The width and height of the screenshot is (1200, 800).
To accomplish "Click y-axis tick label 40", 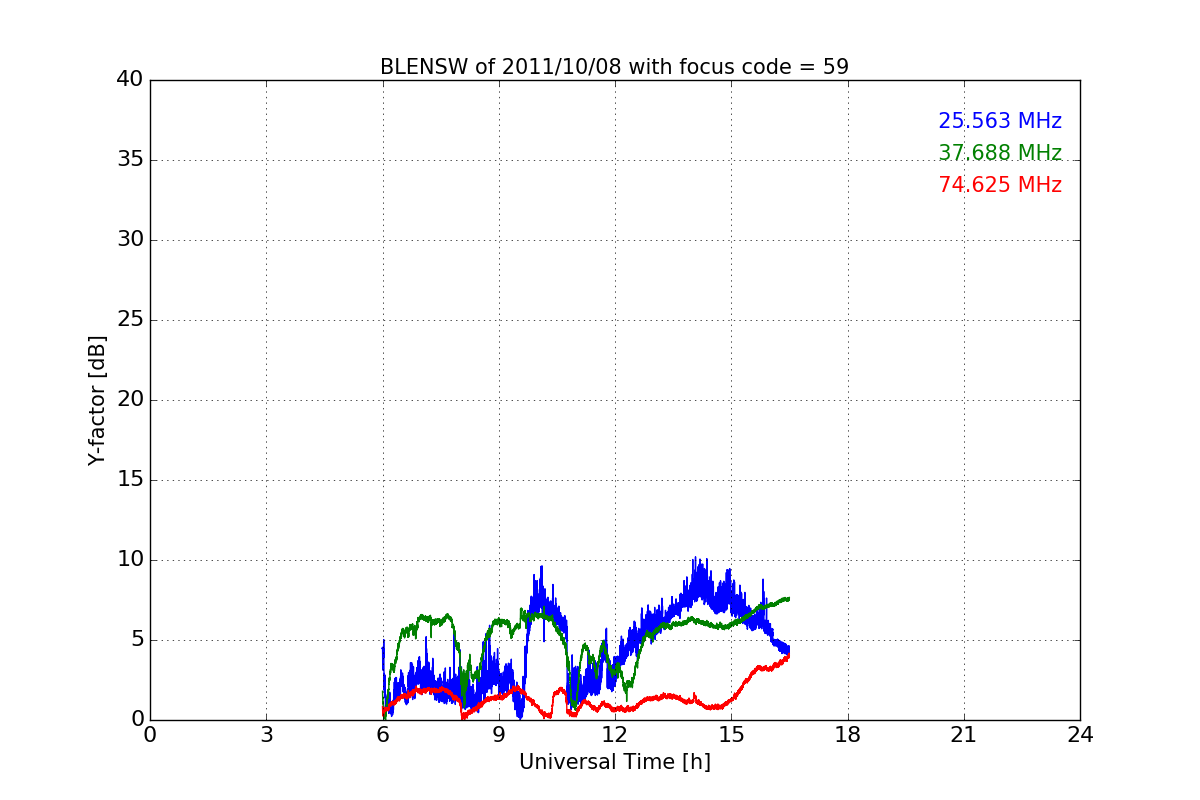I will pos(130,80).
